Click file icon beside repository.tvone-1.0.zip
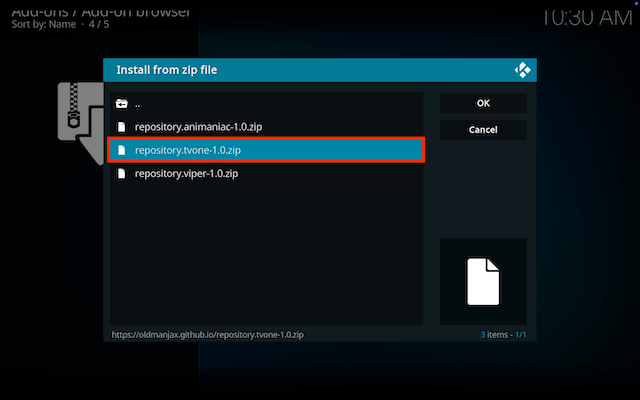 click(x=121, y=150)
